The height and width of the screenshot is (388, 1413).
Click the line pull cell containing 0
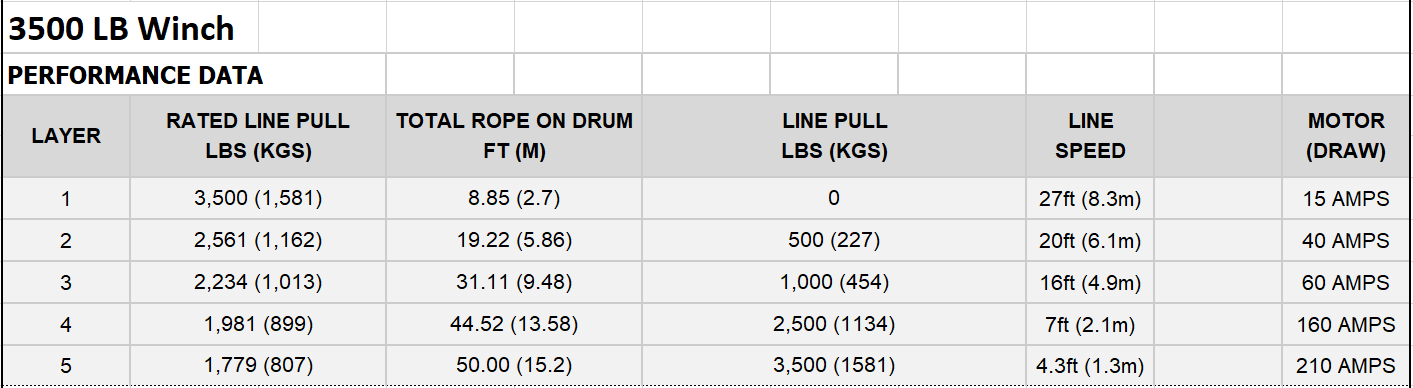pyautogui.click(x=834, y=199)
